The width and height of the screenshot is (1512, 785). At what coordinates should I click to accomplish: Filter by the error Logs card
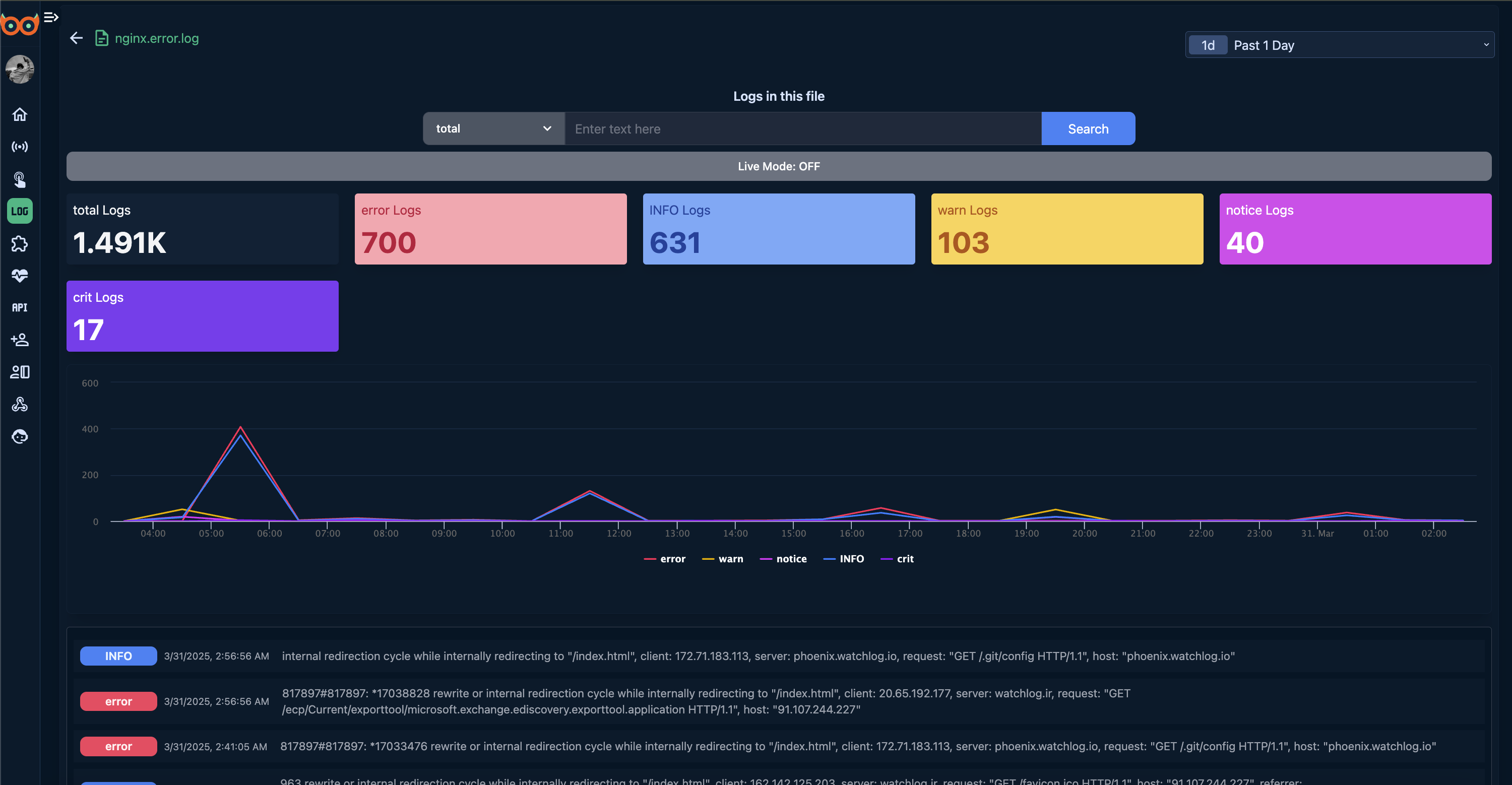[x=490, y=229]
